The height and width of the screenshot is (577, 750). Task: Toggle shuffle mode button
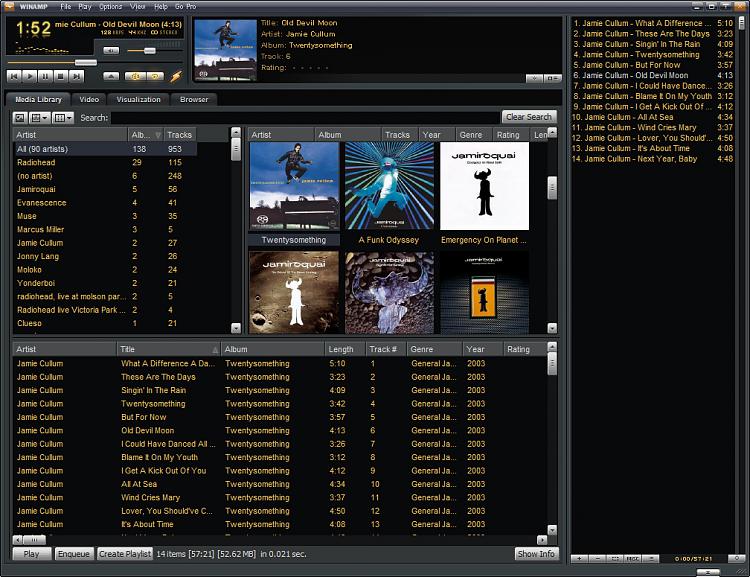[135, 76]
